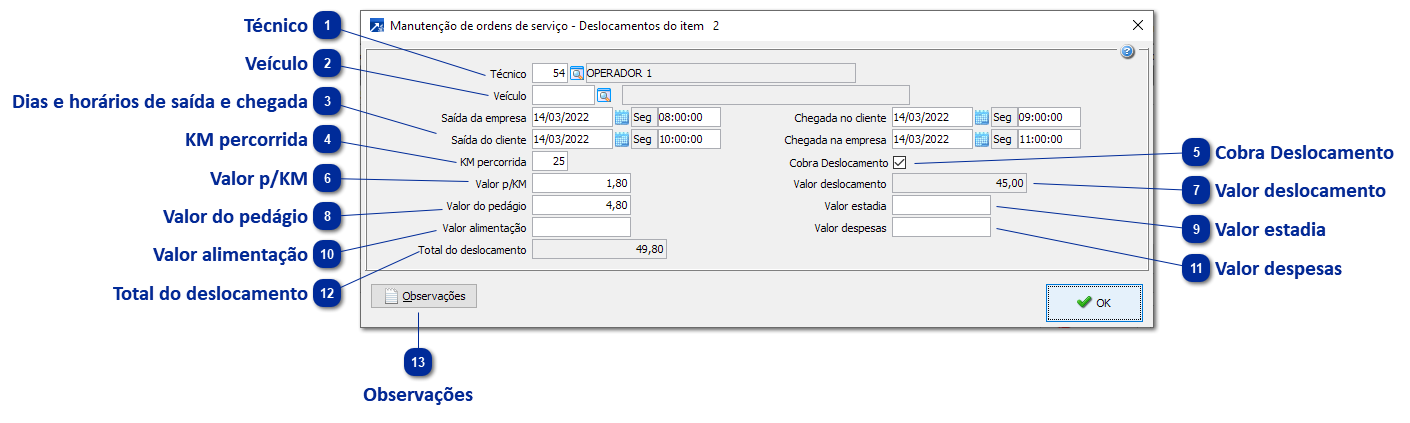Confirm with the OK button

click(1094, 303)
